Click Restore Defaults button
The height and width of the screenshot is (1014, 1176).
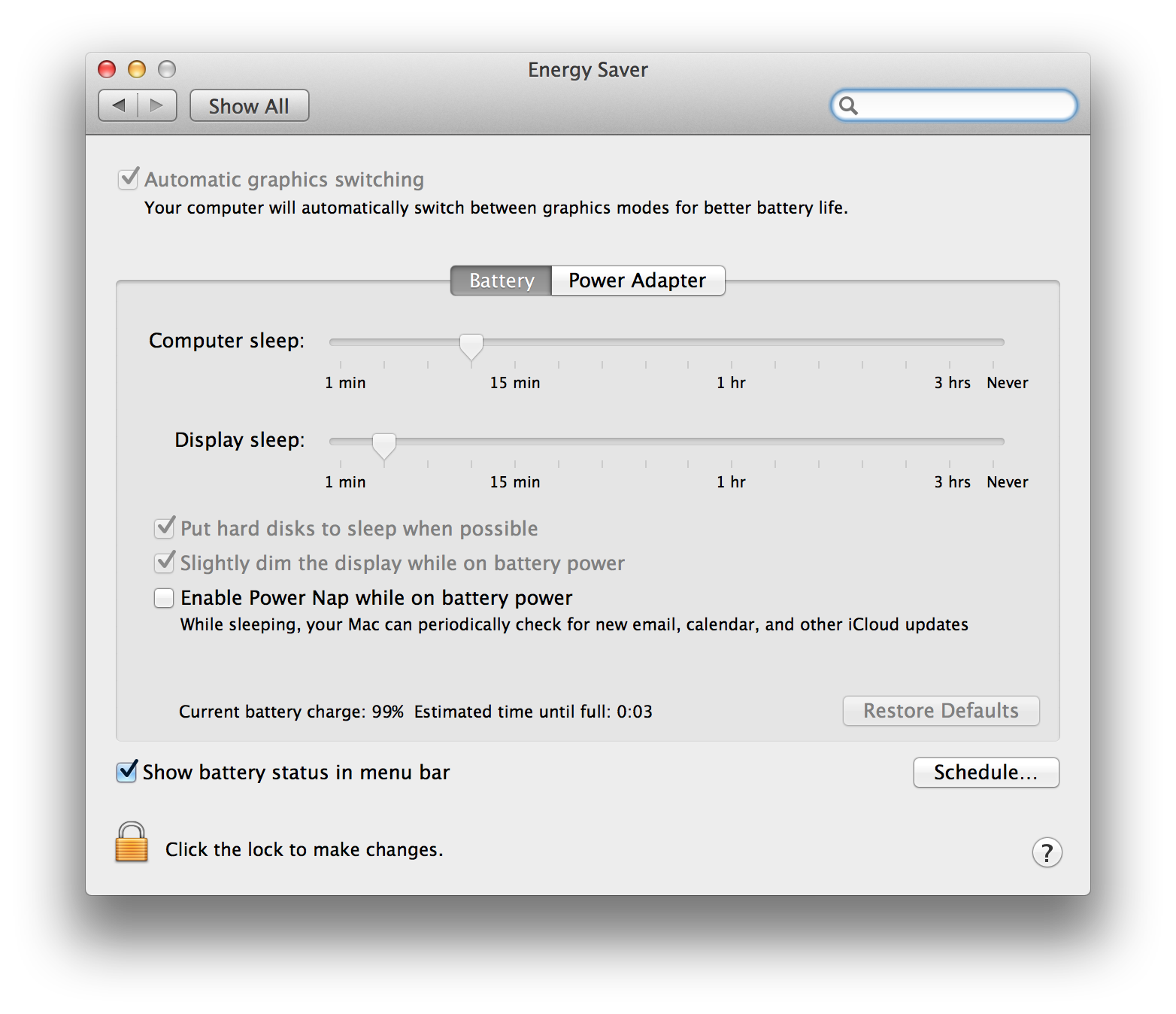point(941,711)
